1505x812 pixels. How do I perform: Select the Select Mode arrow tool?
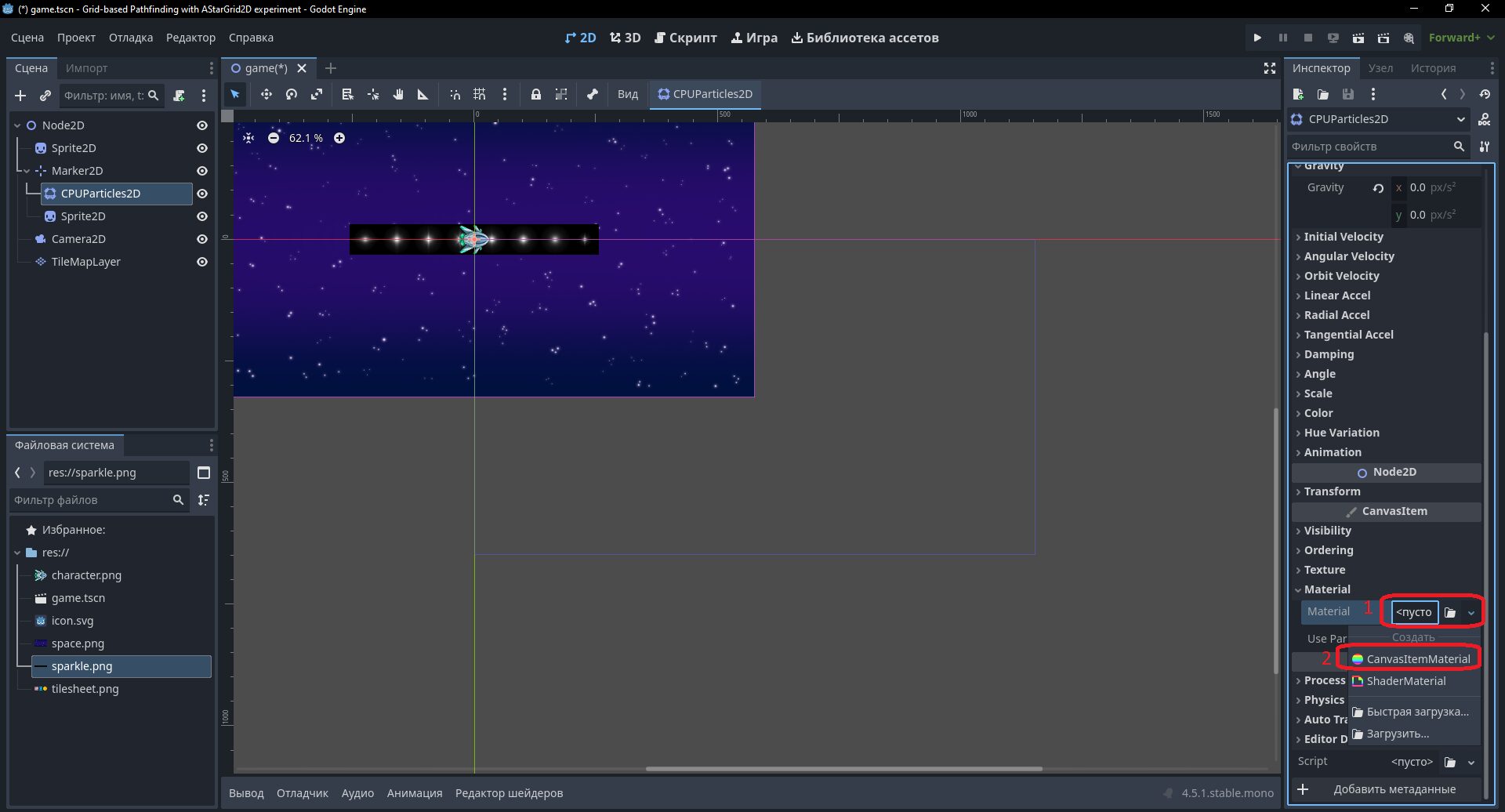[235, 94]
